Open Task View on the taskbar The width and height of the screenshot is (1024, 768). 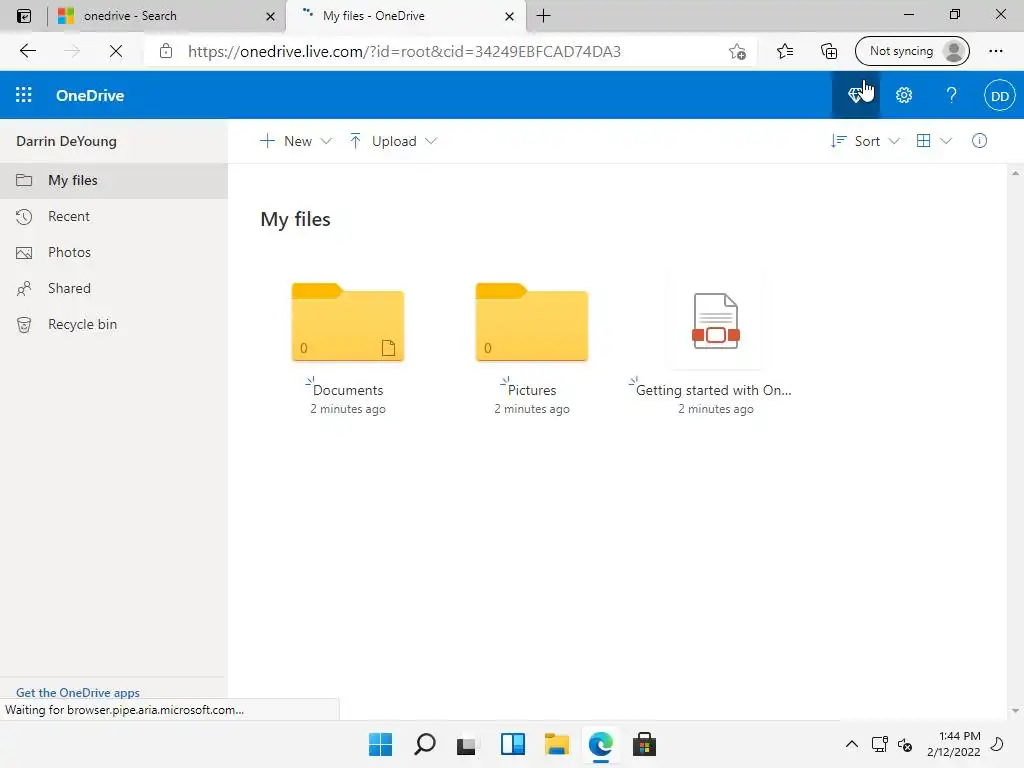pos(467,744)
